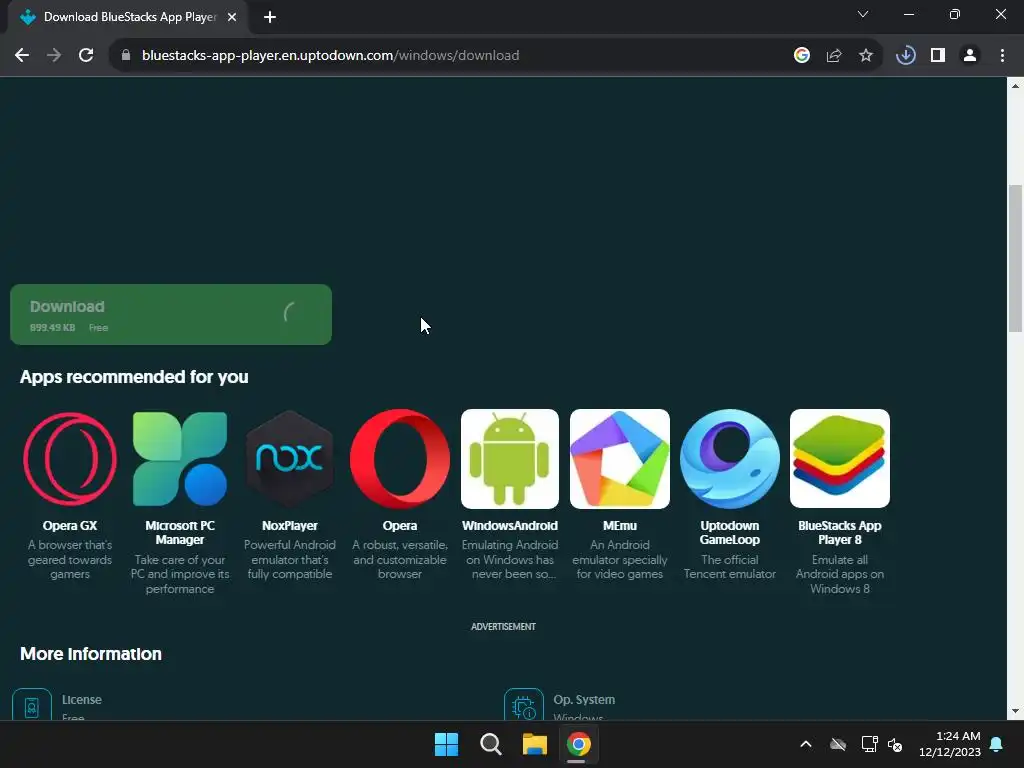Screen dimensions: 1024x768
Task: Share this page icon
Action: pyautogui.click(x=834, y=56)
